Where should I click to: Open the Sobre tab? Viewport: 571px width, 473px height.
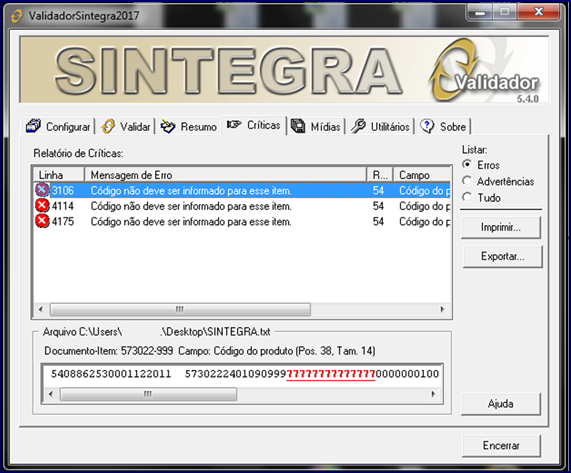click(443, 127)
